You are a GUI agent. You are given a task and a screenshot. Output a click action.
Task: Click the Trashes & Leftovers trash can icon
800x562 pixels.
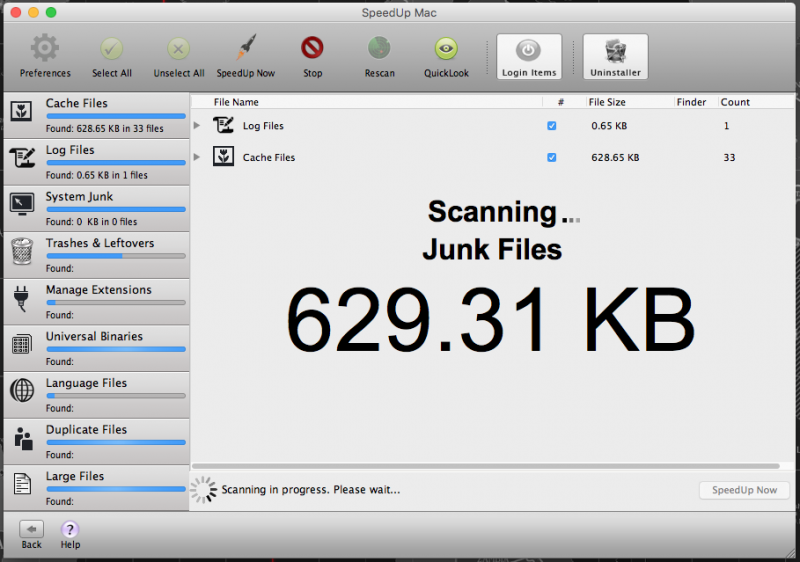point(22,251)
